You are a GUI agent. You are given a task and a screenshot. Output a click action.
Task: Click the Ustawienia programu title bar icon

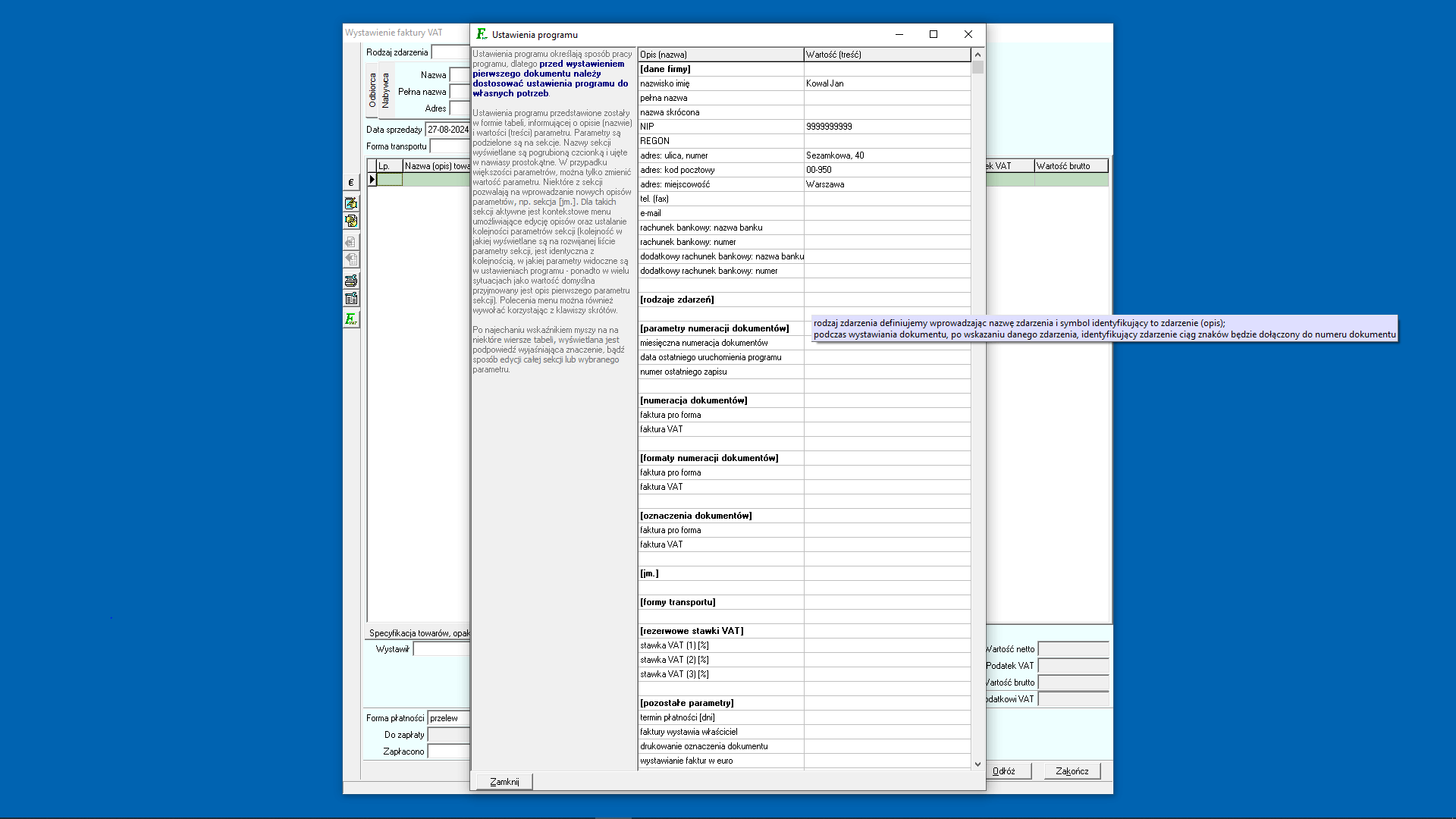click(482, 34)
